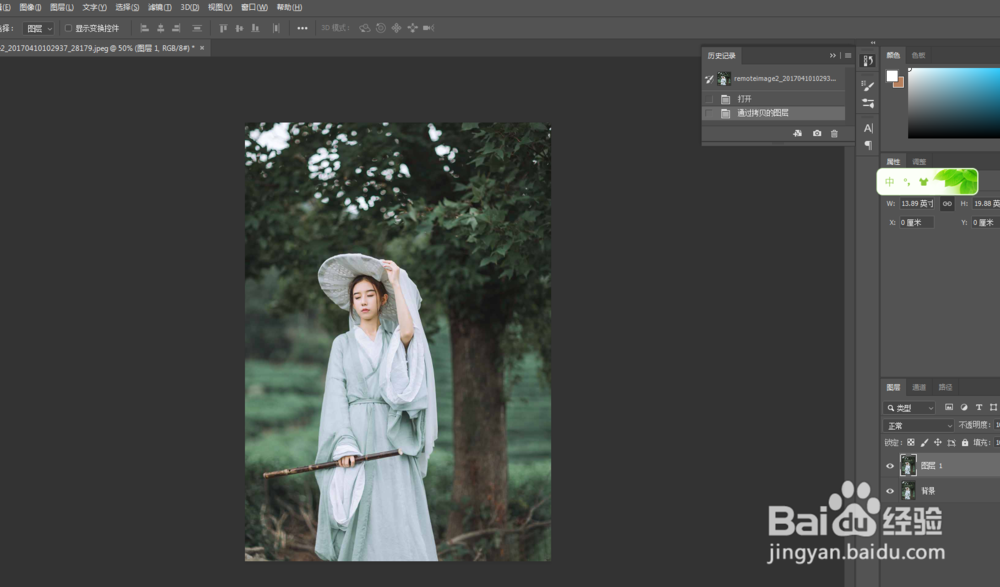
Task: Click the three-dots more options toolbar icon
Action: [x=302, y=28]
